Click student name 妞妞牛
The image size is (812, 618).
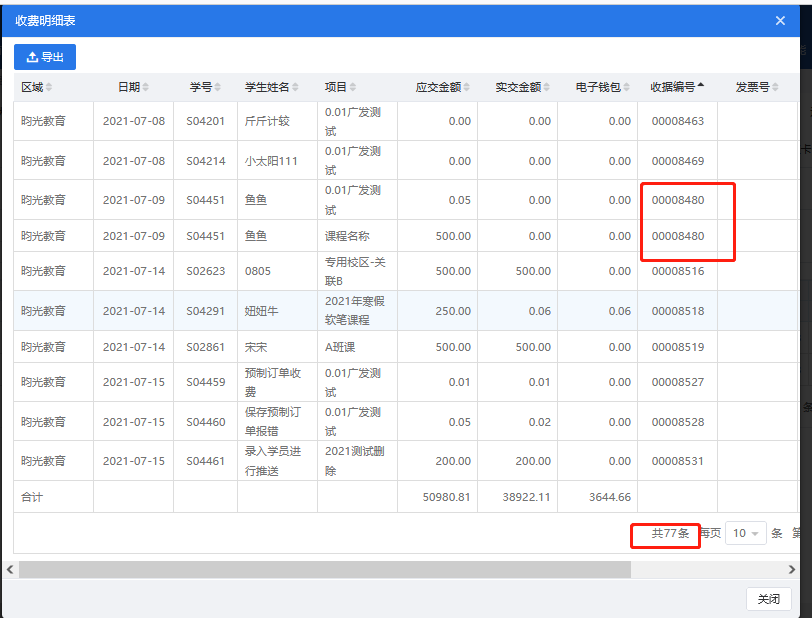coord(261,311)
